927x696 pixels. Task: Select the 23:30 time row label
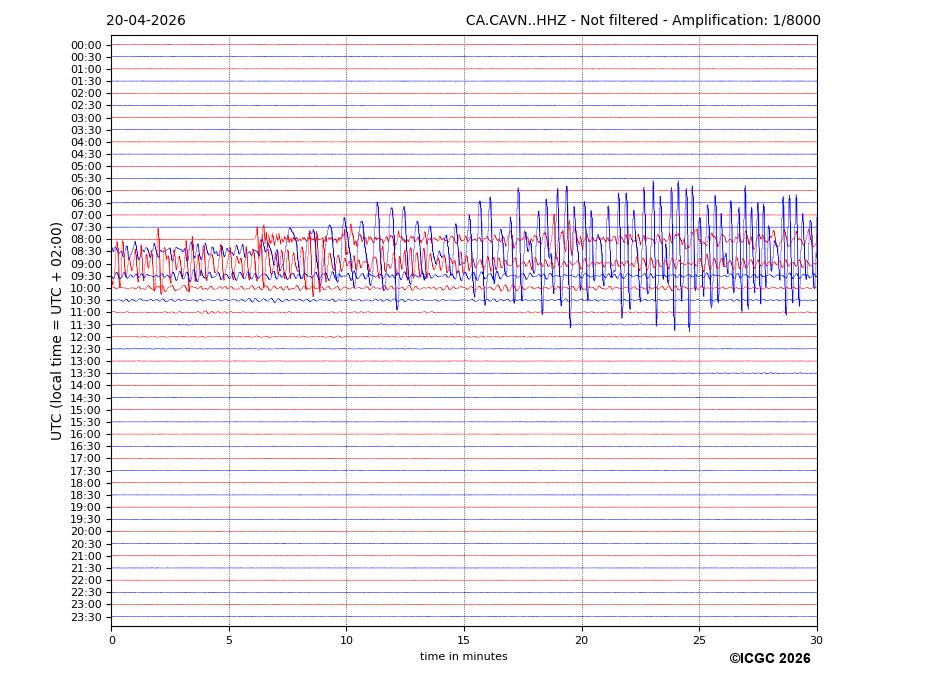[86, 617]
